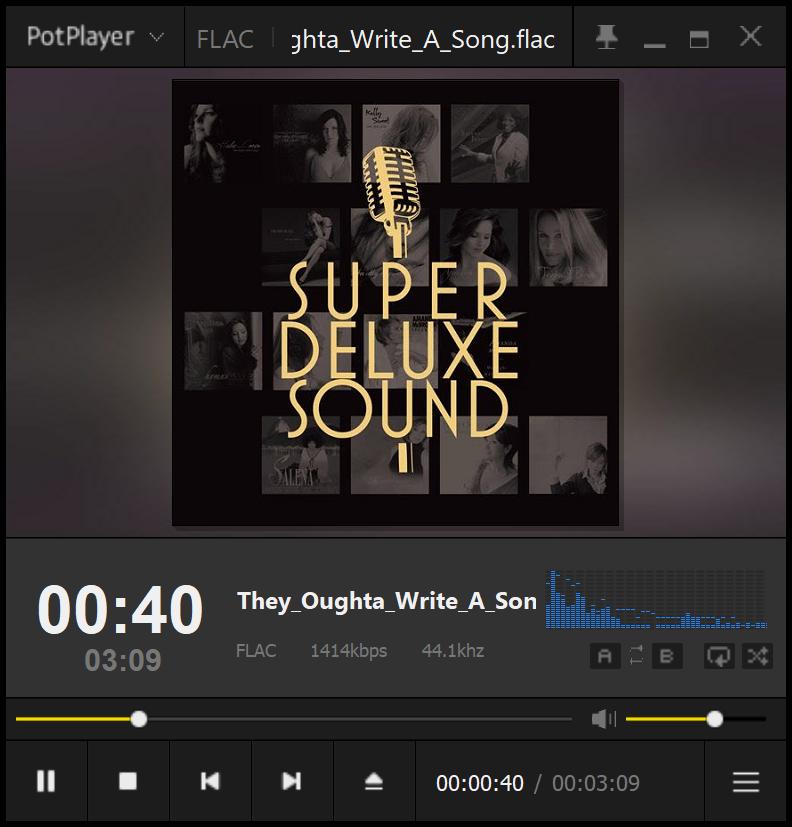Click the large 00:40 elapsed time
The height and width of the screenshot is (827, 792).
pos(120,610)
